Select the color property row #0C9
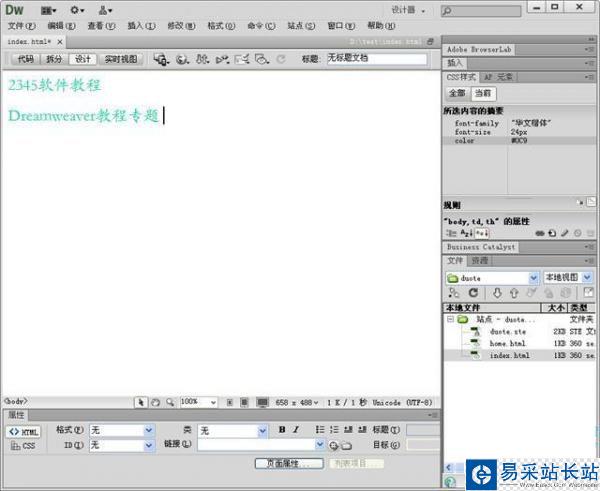 tap(519, 140)
